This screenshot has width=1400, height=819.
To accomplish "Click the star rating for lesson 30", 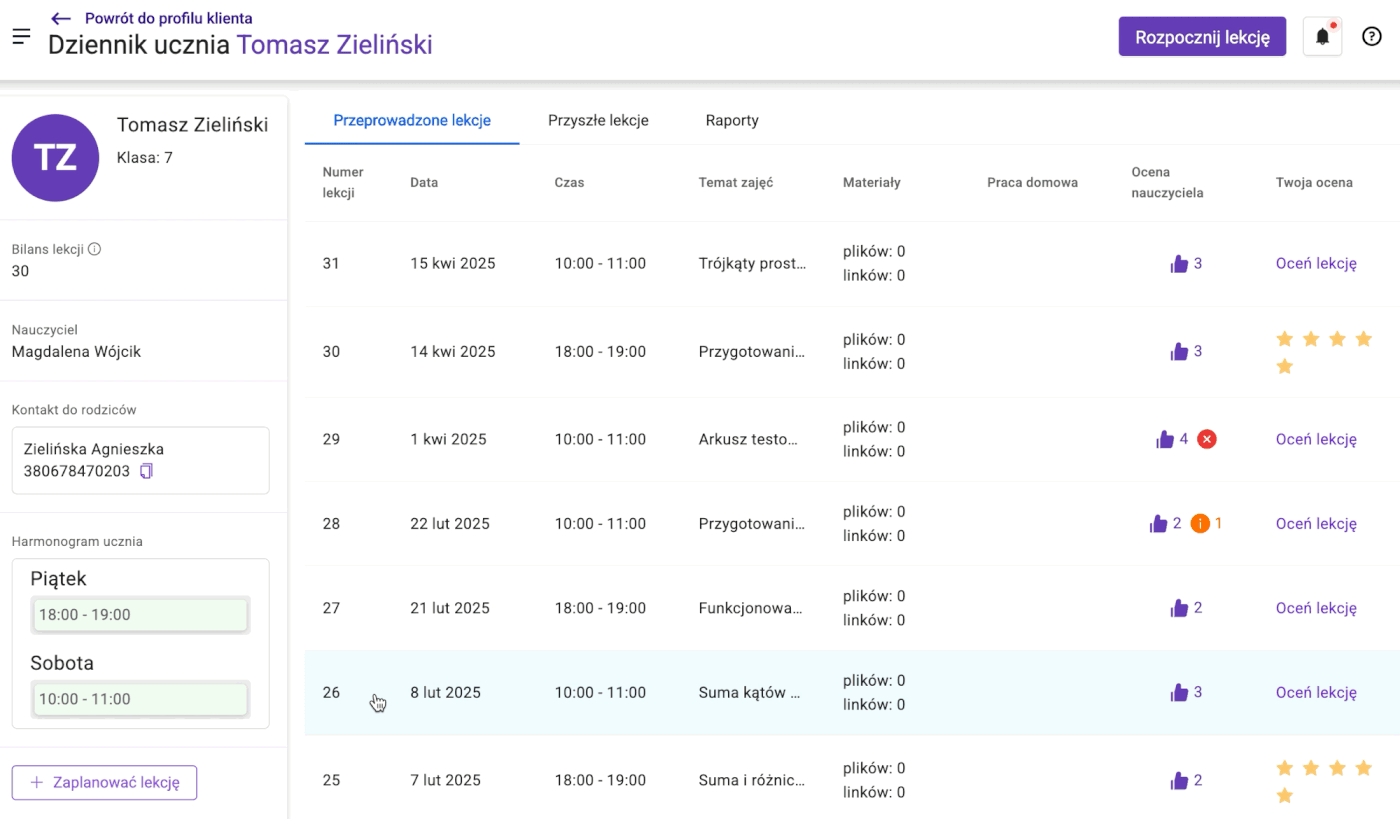I will coord(1324,352).
